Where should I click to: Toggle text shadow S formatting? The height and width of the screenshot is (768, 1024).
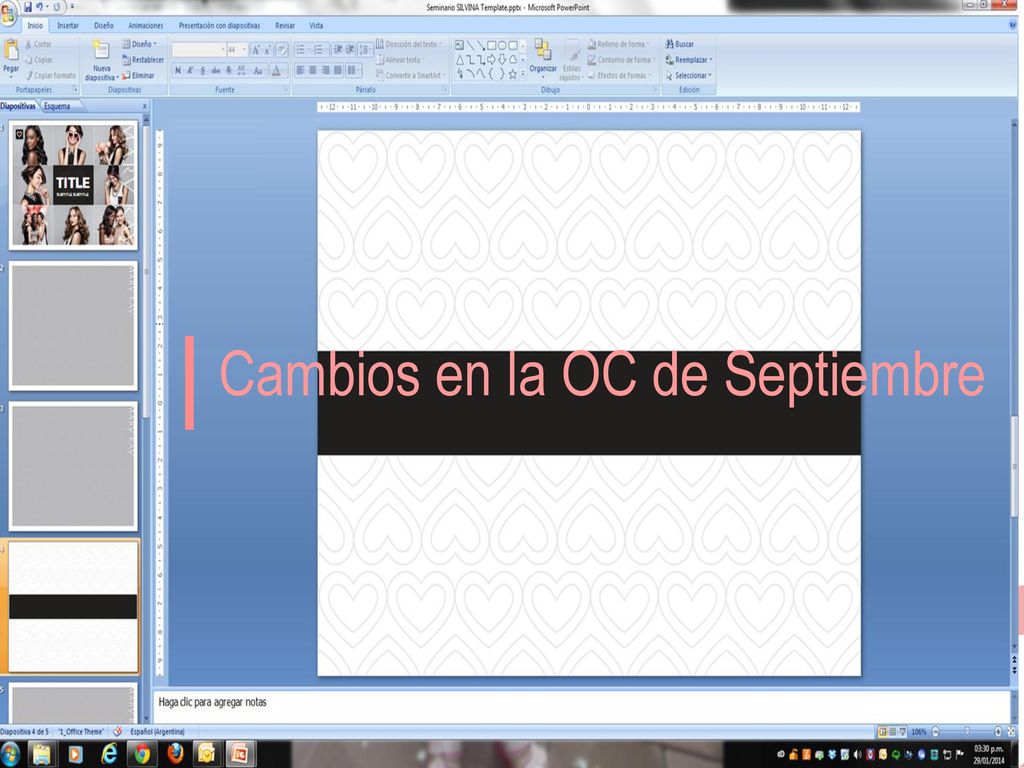[x=228, y=71]
